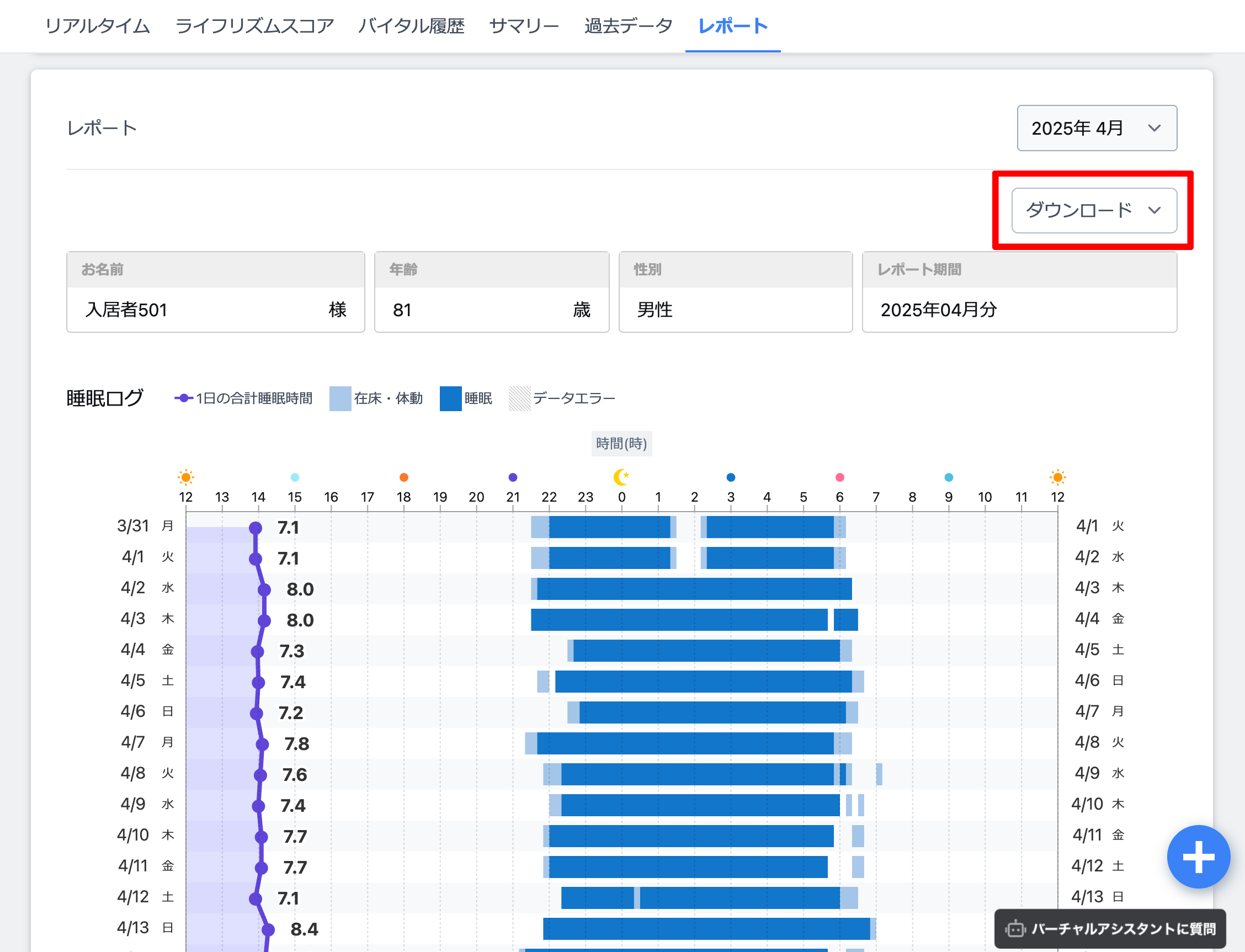
Task: Select the レポート tab
Action: point(733,26)
